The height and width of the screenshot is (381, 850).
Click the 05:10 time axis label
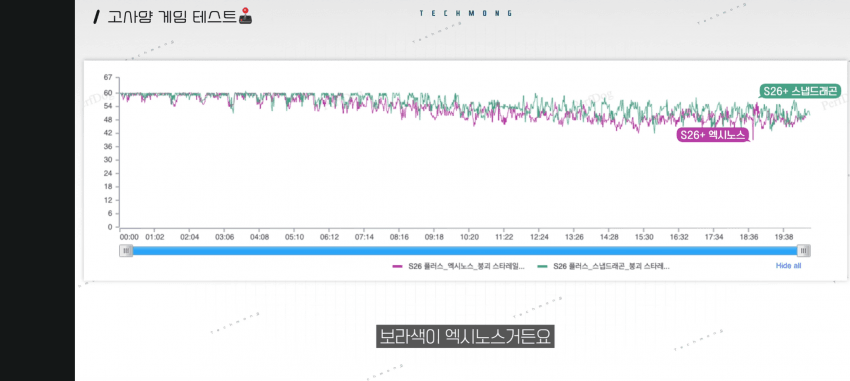pyautogui.click(x=294, y=237)
